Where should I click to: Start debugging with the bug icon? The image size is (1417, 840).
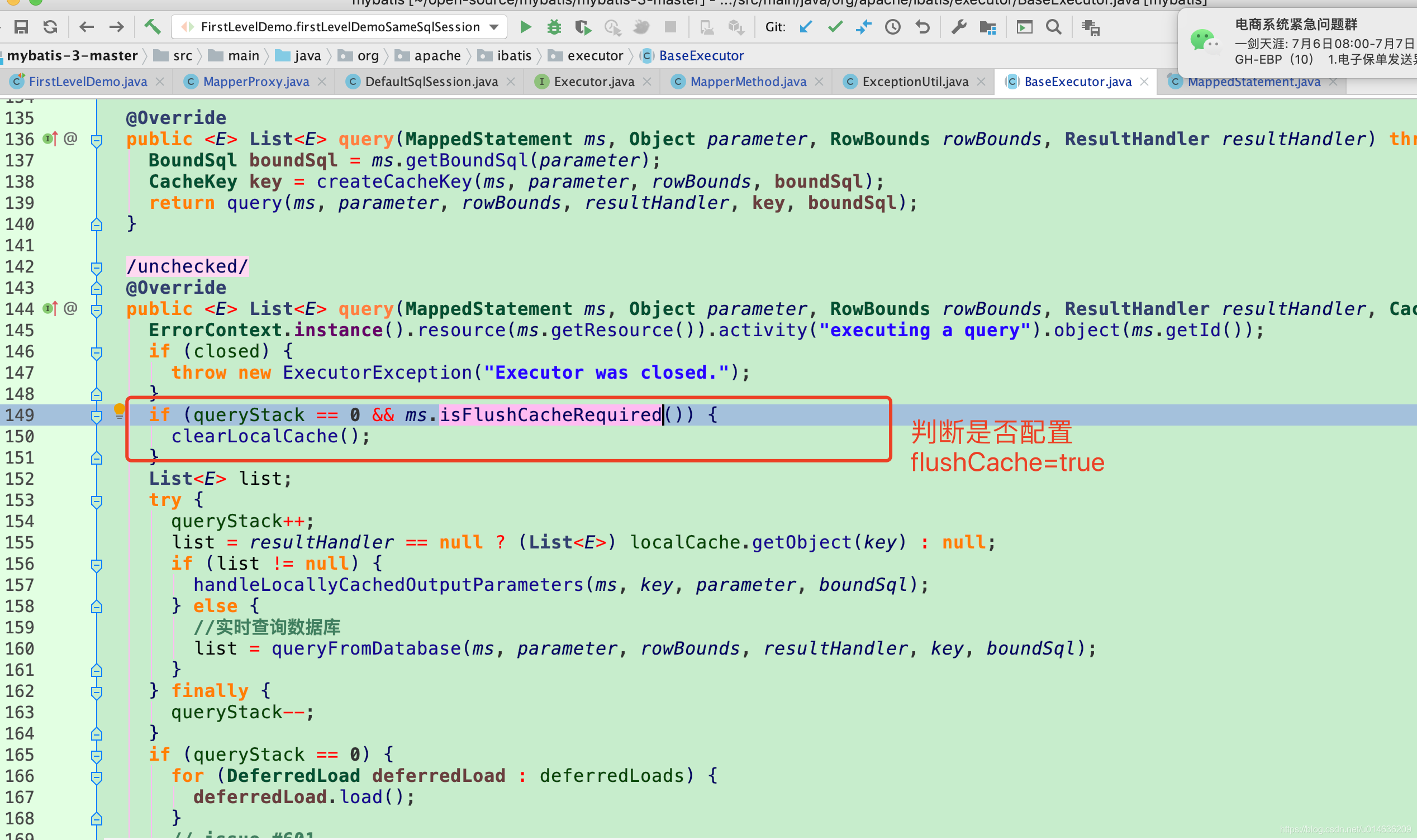tap(554, 27)
